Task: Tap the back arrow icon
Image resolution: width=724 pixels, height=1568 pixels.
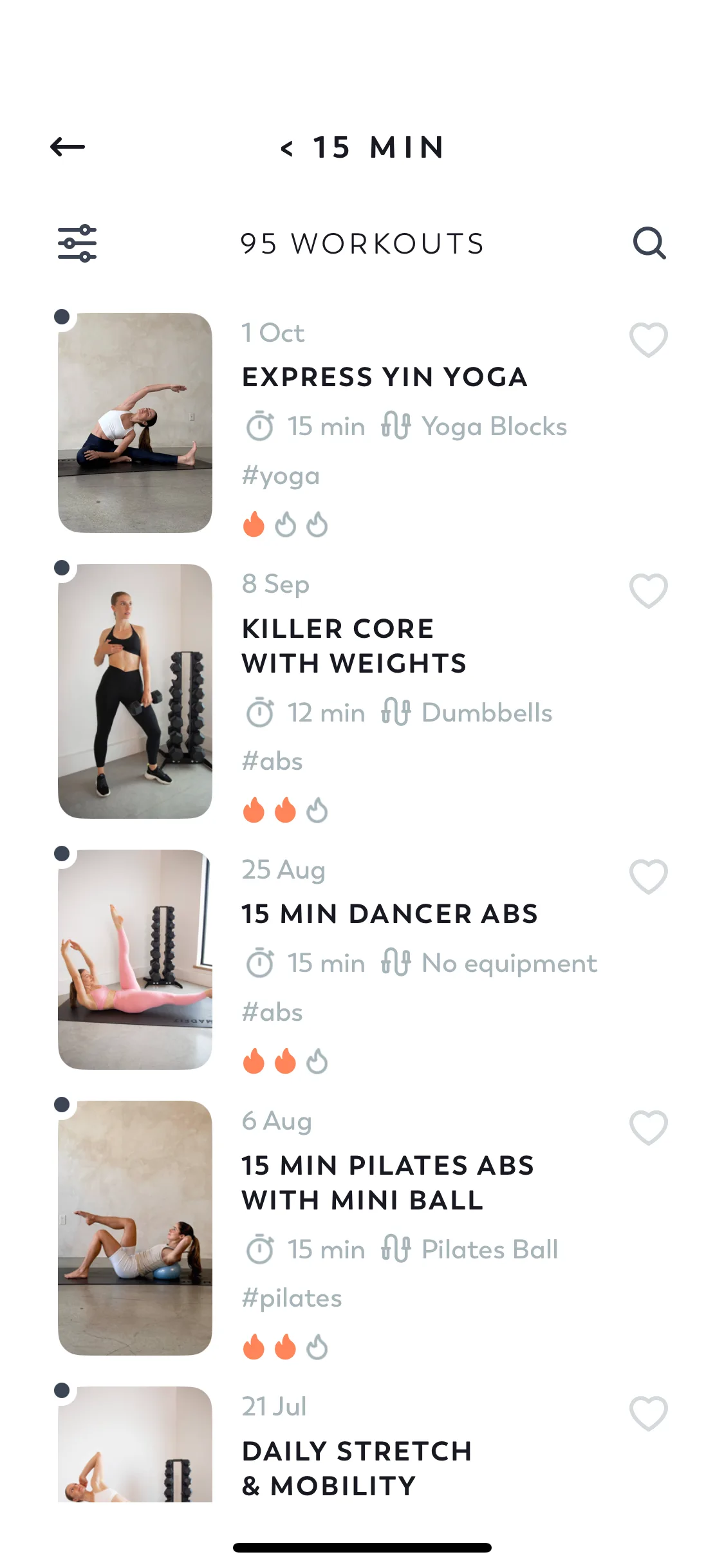Action: coord(68,147)
